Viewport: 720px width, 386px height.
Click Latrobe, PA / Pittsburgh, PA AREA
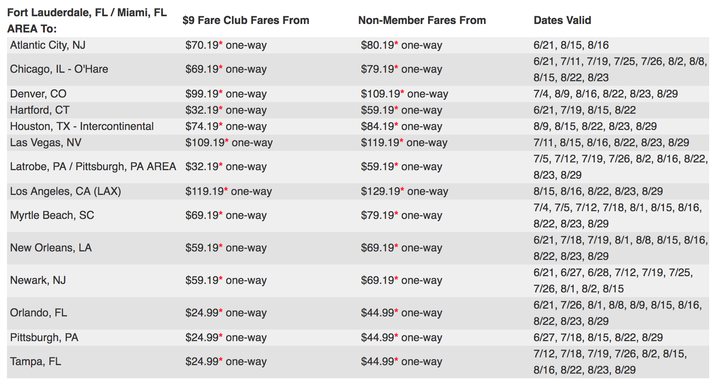pyautogui.click(x=93, y=167)
